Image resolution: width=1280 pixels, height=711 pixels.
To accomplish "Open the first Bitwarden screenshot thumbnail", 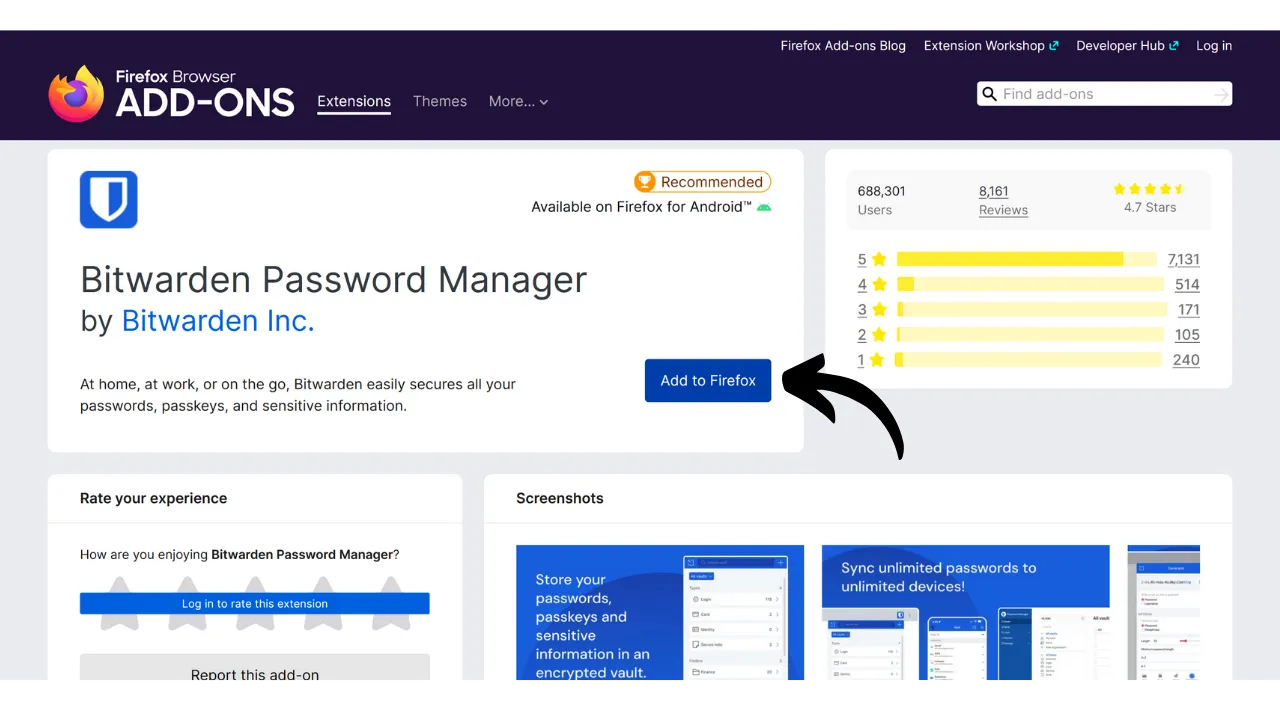I will point(659,617).
